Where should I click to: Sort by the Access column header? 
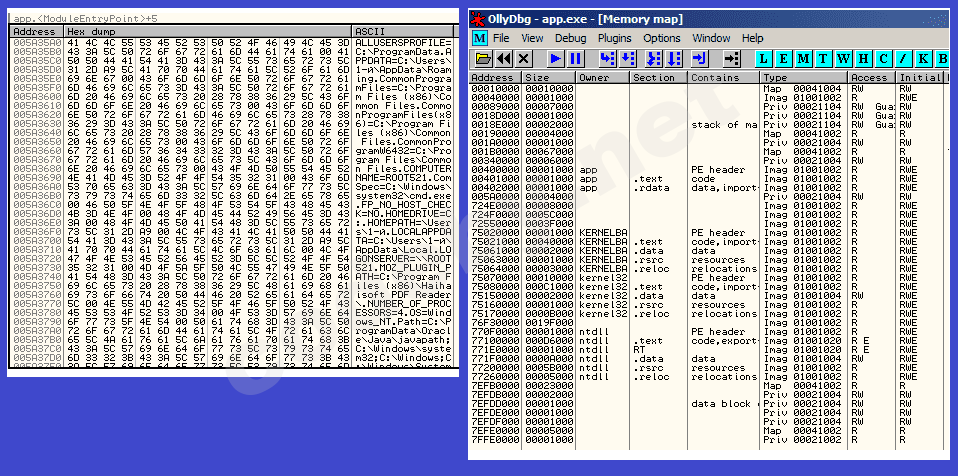tap(868, 77)
